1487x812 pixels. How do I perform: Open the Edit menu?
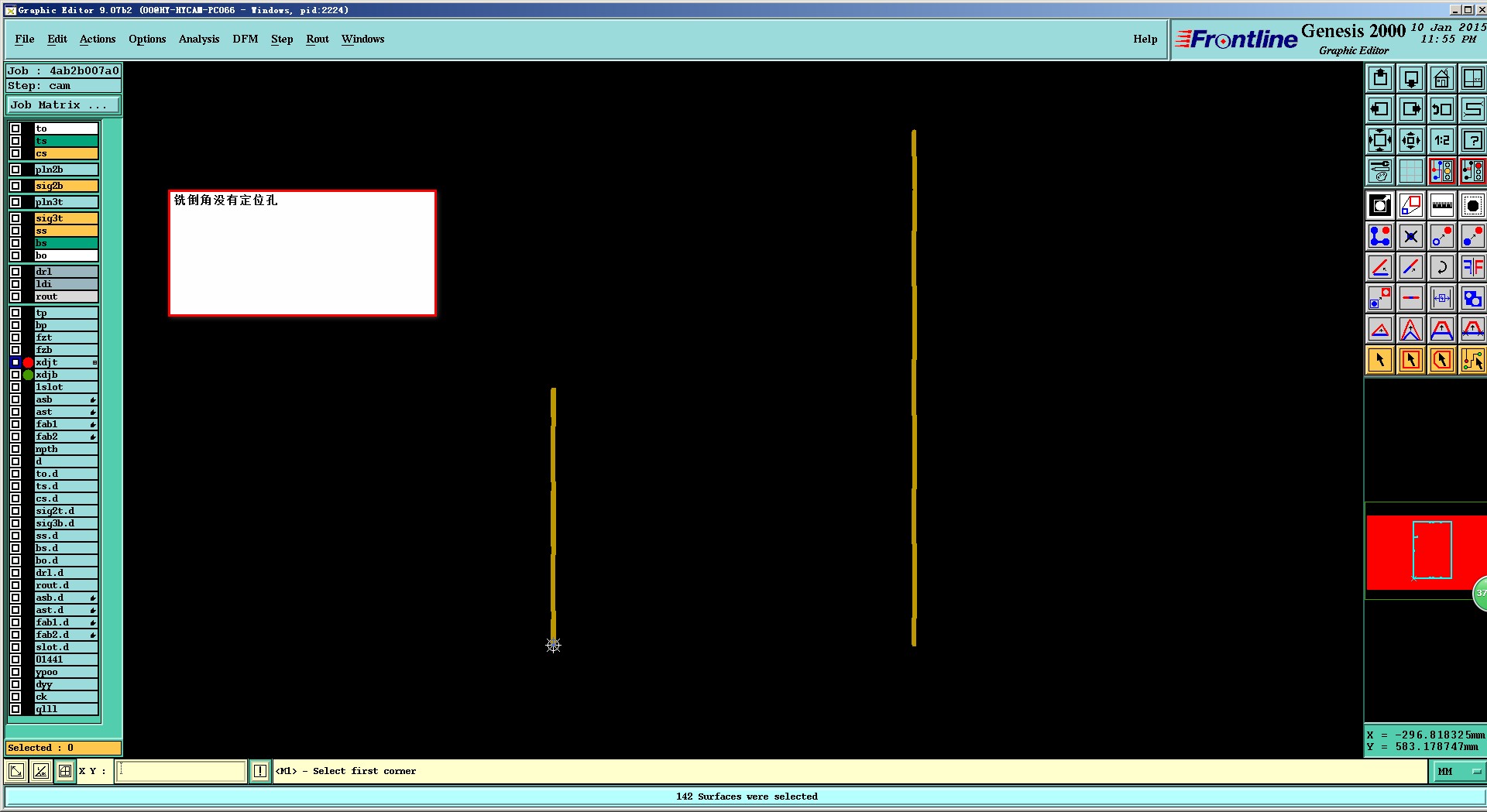57,39
